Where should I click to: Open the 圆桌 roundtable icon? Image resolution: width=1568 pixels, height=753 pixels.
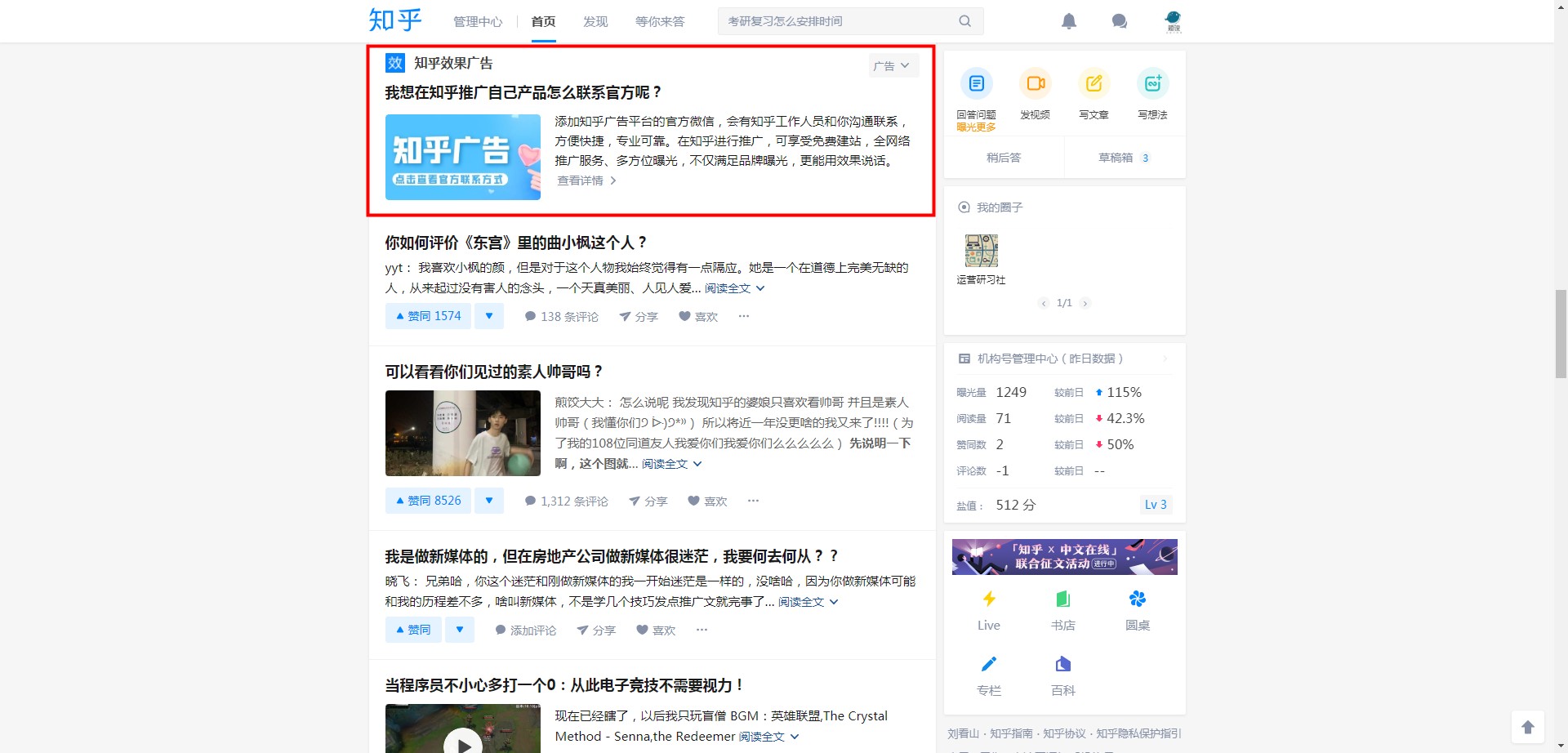(x=1138, y=599)
